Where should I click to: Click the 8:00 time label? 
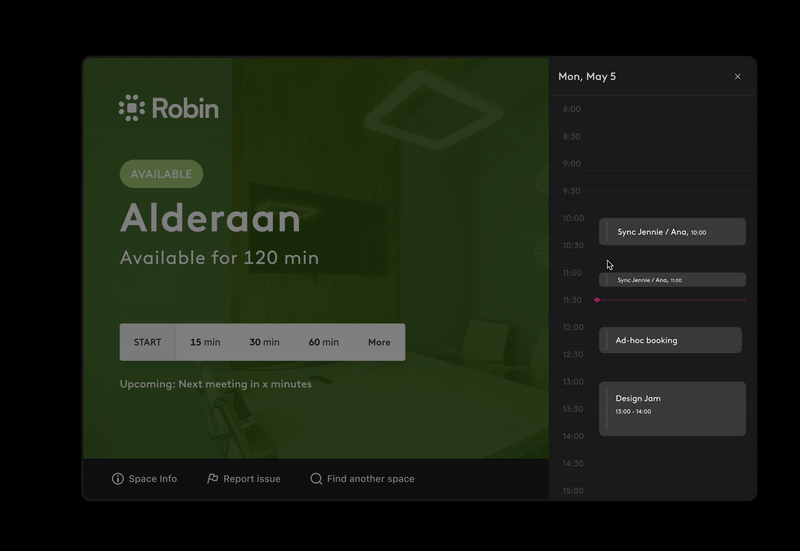click(x=571, y=109)
